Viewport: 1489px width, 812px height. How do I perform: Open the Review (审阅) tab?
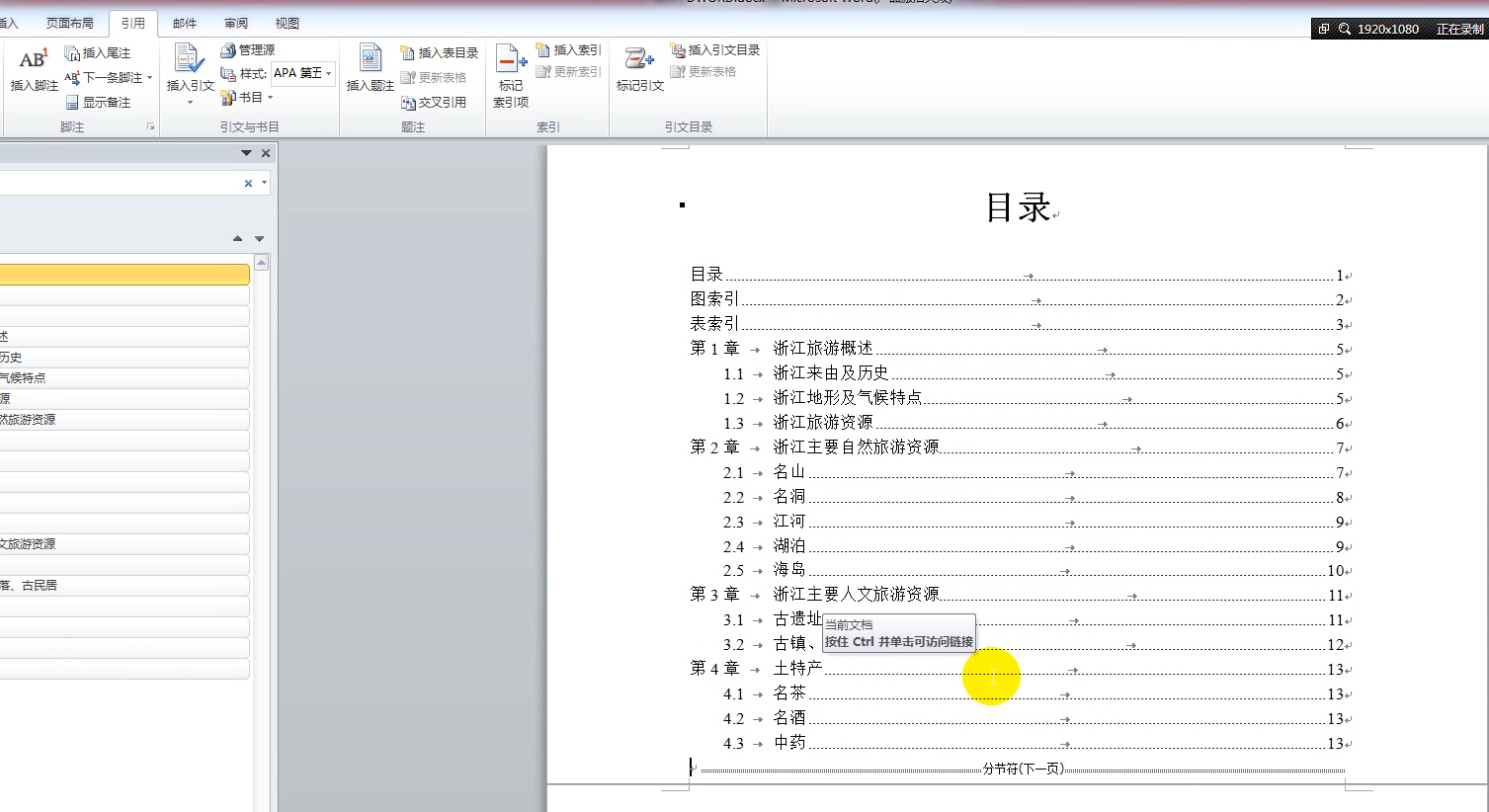pos(236,23)
